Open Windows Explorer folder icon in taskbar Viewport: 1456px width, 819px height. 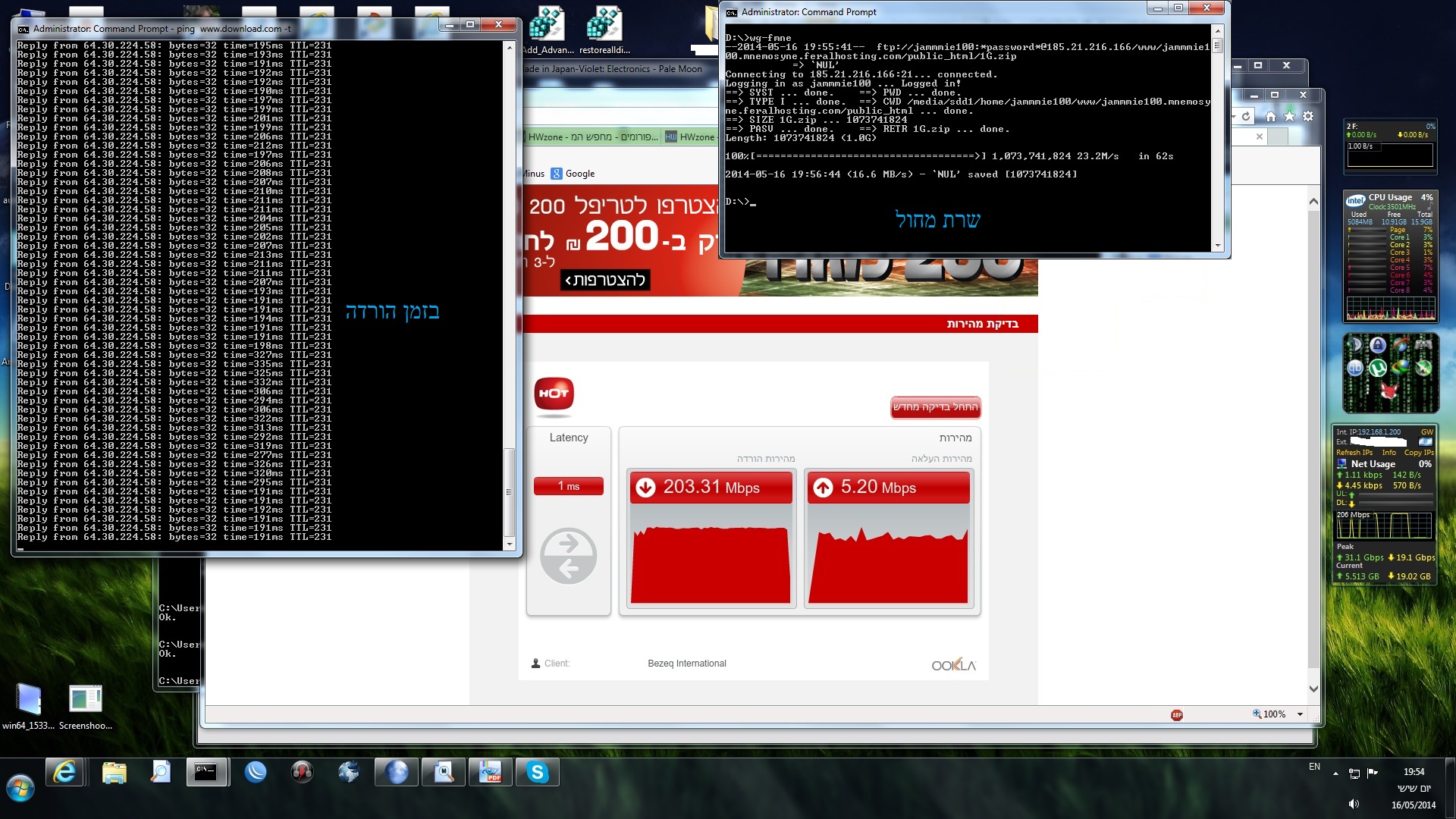pos(114,773)
